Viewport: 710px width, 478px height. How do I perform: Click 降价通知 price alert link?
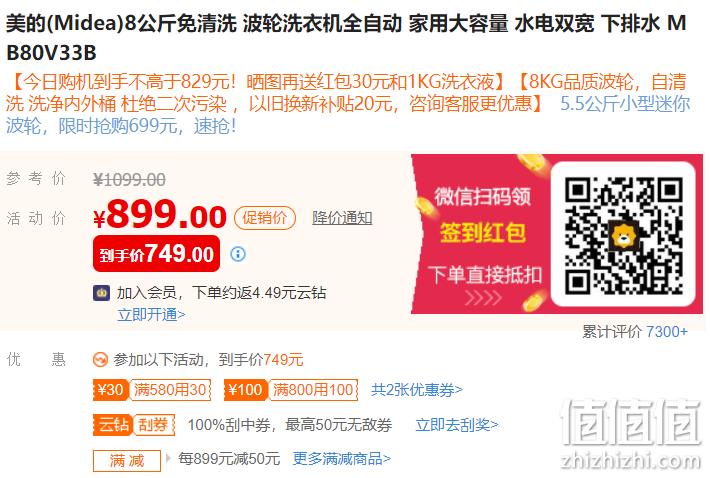tap(342, 218)
